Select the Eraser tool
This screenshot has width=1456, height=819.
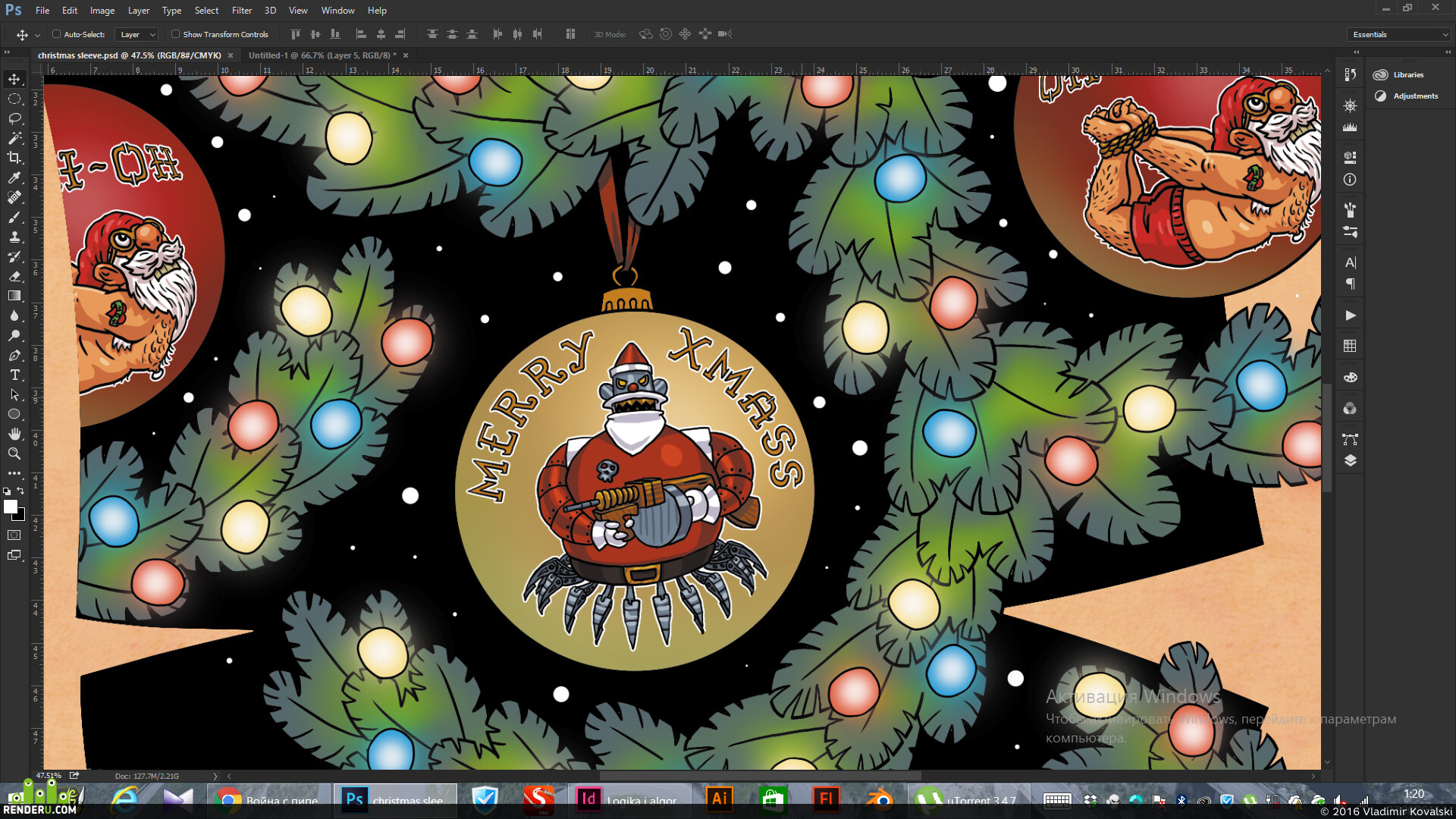pos(14,276)
